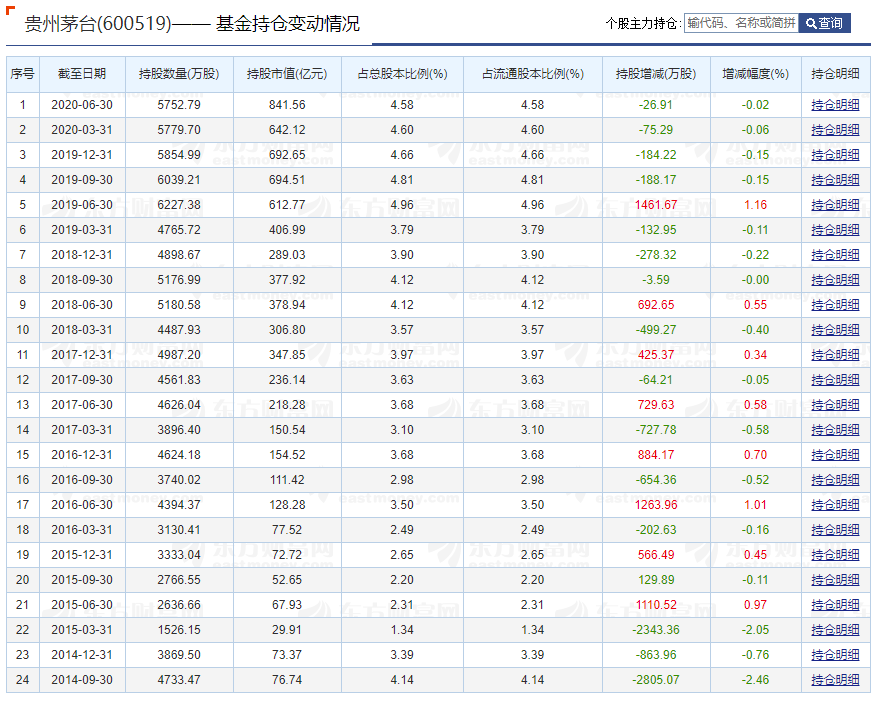The width and height of the screenshot is (876, 702).
Task: Click the market value 841.56
Action: pyautogui.click(x=287, y=105)
